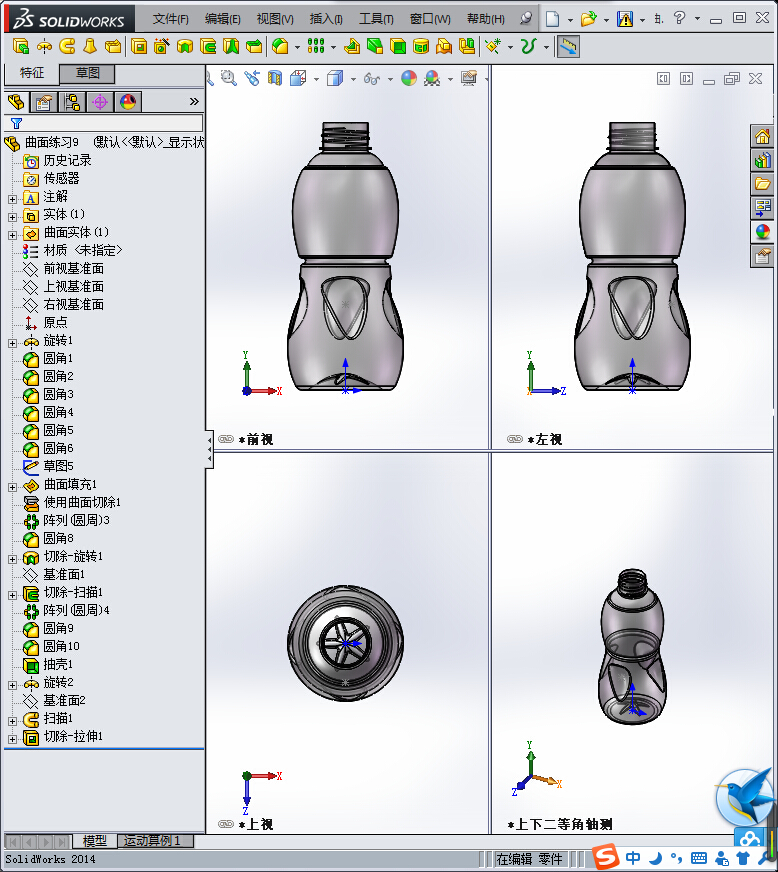The width and height of the screenshot is (778, 872).
Task: Select the Swept Boss/Base tool
Action: point(67,46)
